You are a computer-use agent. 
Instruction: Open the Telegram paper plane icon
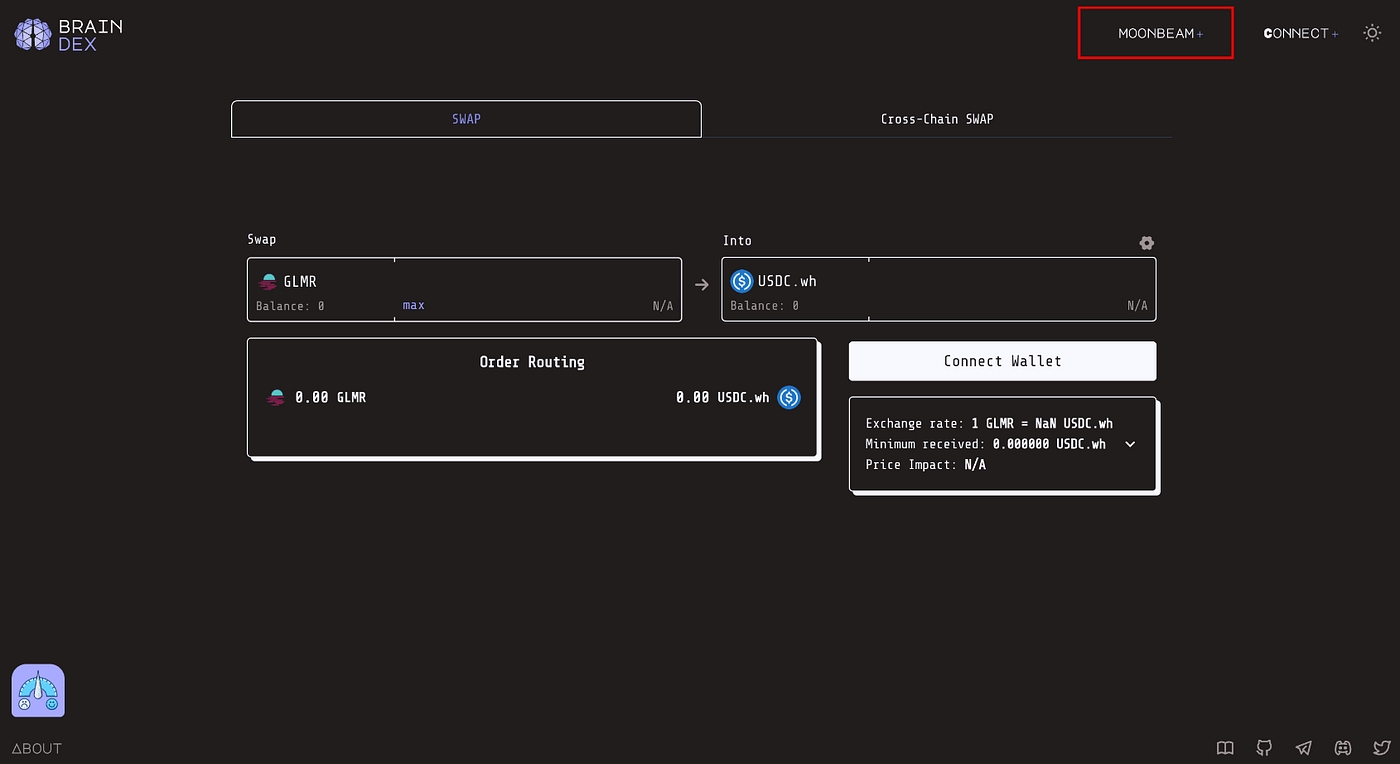1303,748
